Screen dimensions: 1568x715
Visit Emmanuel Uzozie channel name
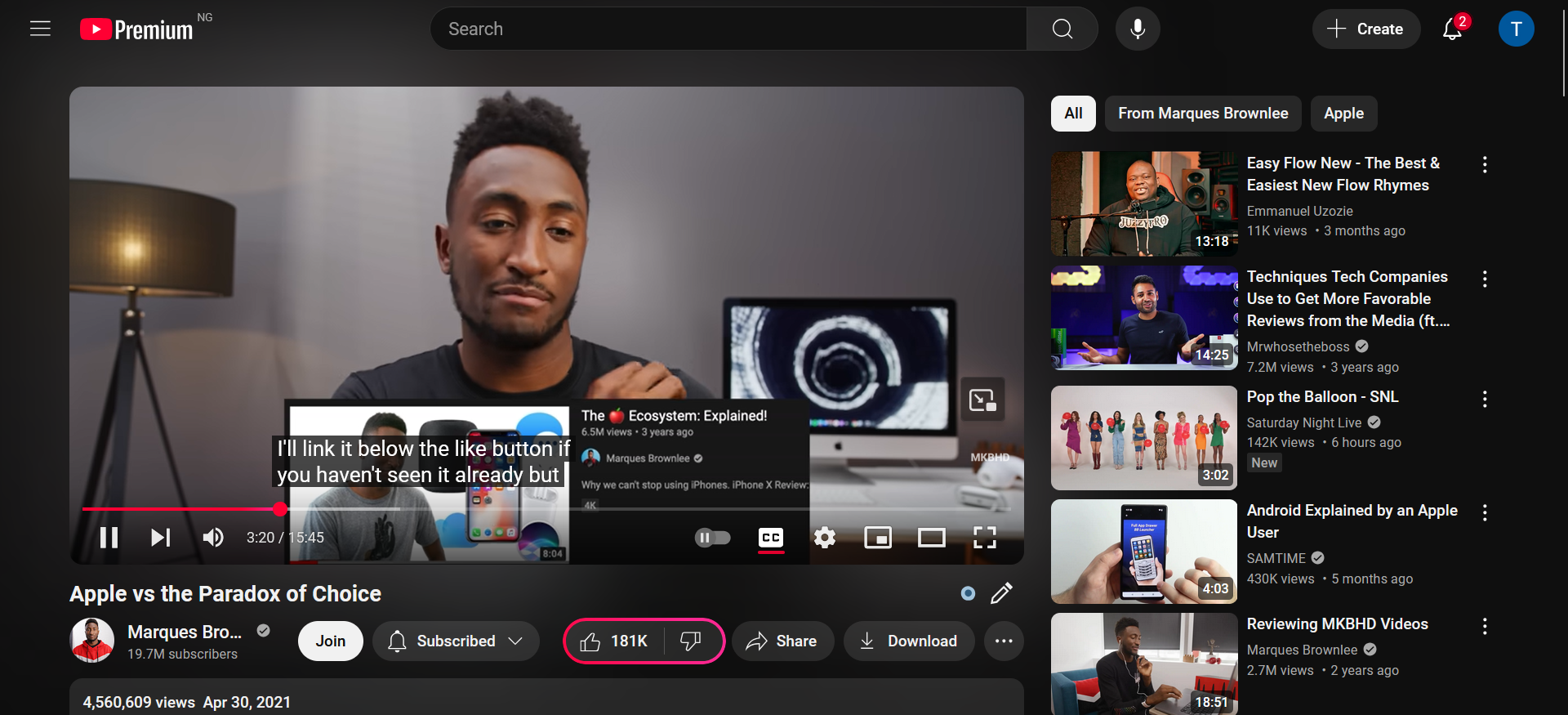[1299, 211]
